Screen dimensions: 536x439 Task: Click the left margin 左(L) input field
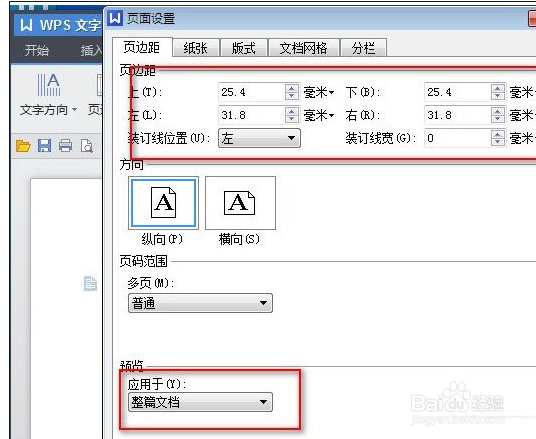coord(252,115)
